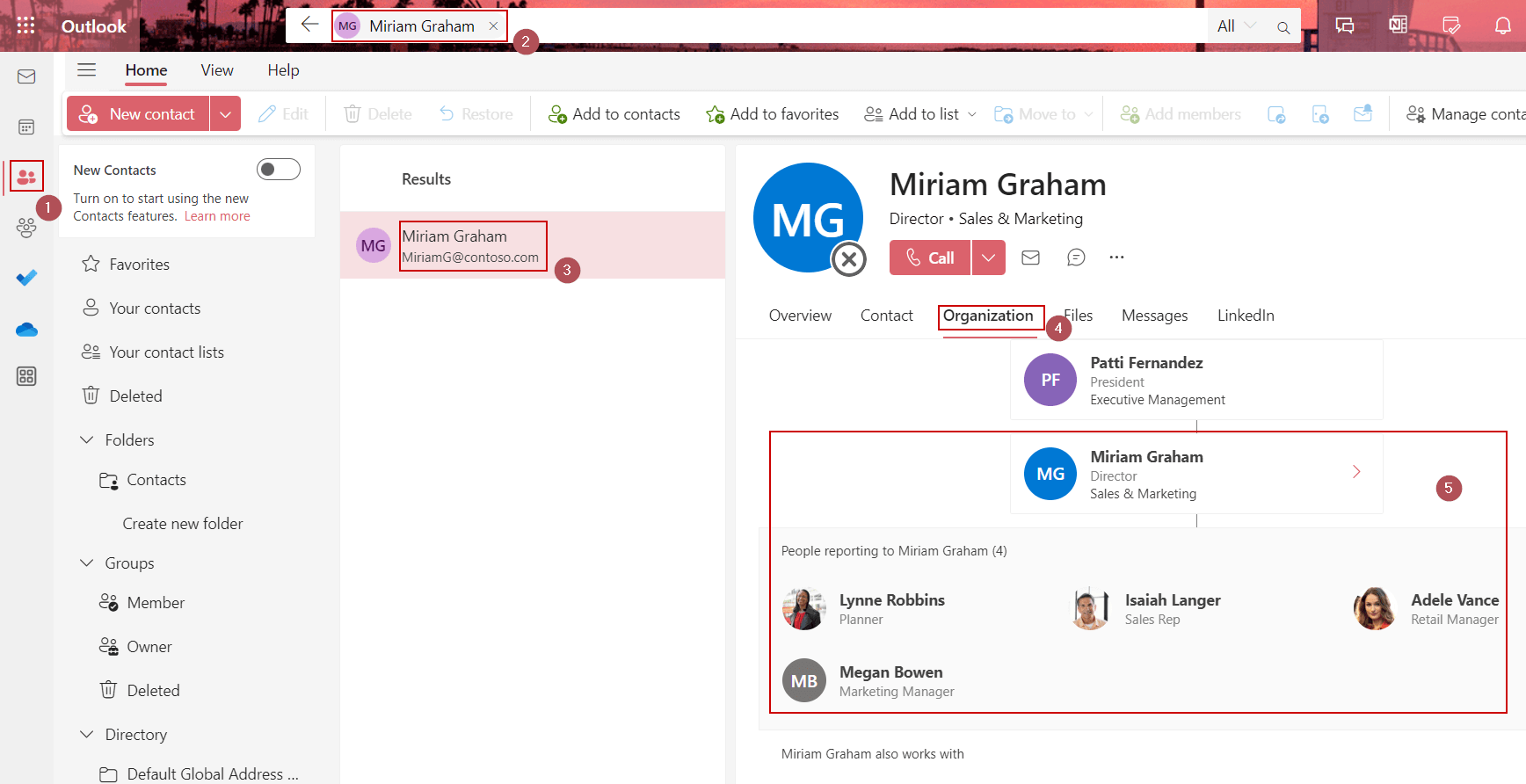This screenshot has height=784, width=1526.
Task: Open the Learn more link
Action: (x=217, y=216)
